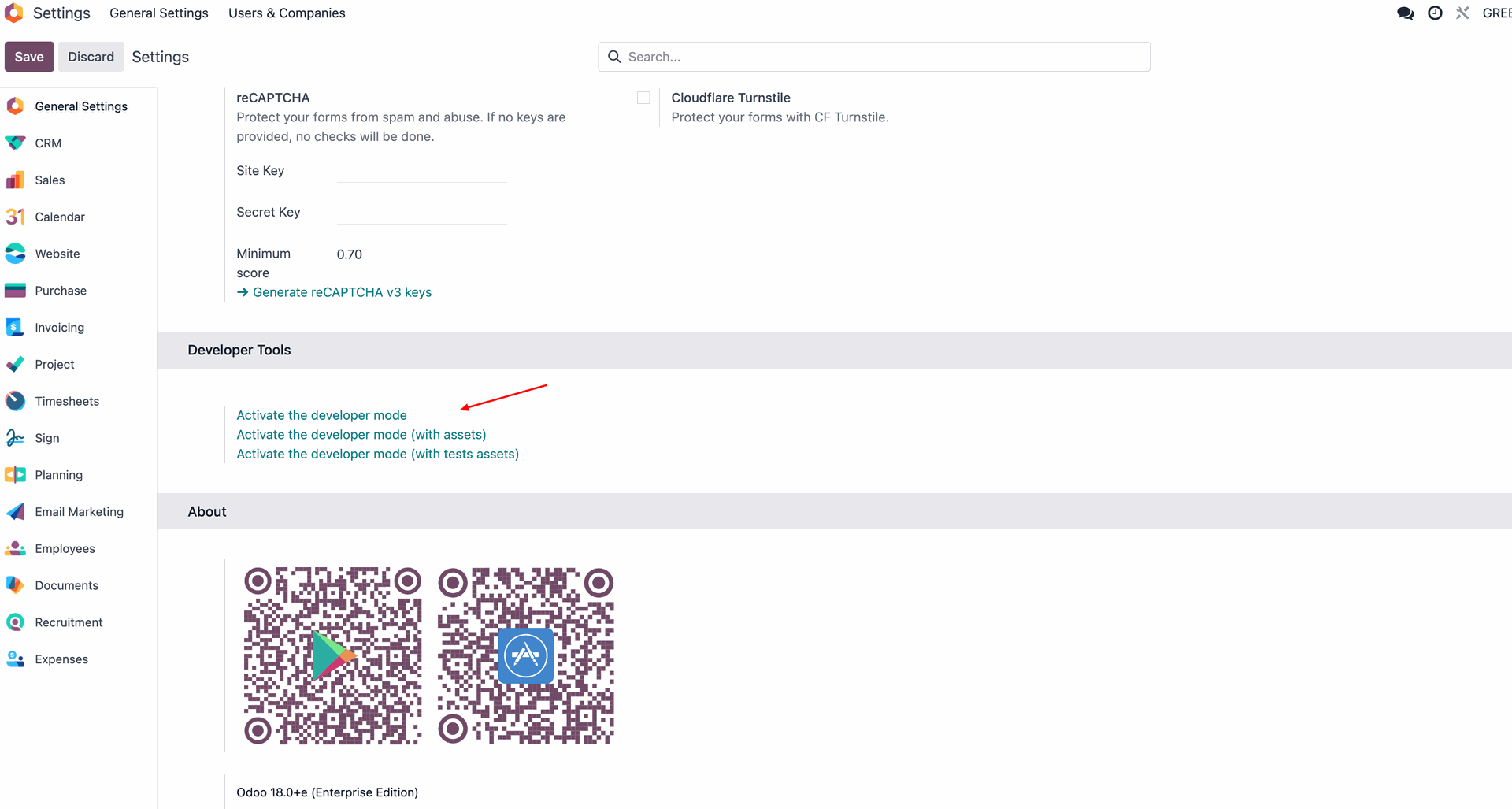
Task: Select the Website sidebar icon
Action: pyautogui.click(x=15, y=254)
